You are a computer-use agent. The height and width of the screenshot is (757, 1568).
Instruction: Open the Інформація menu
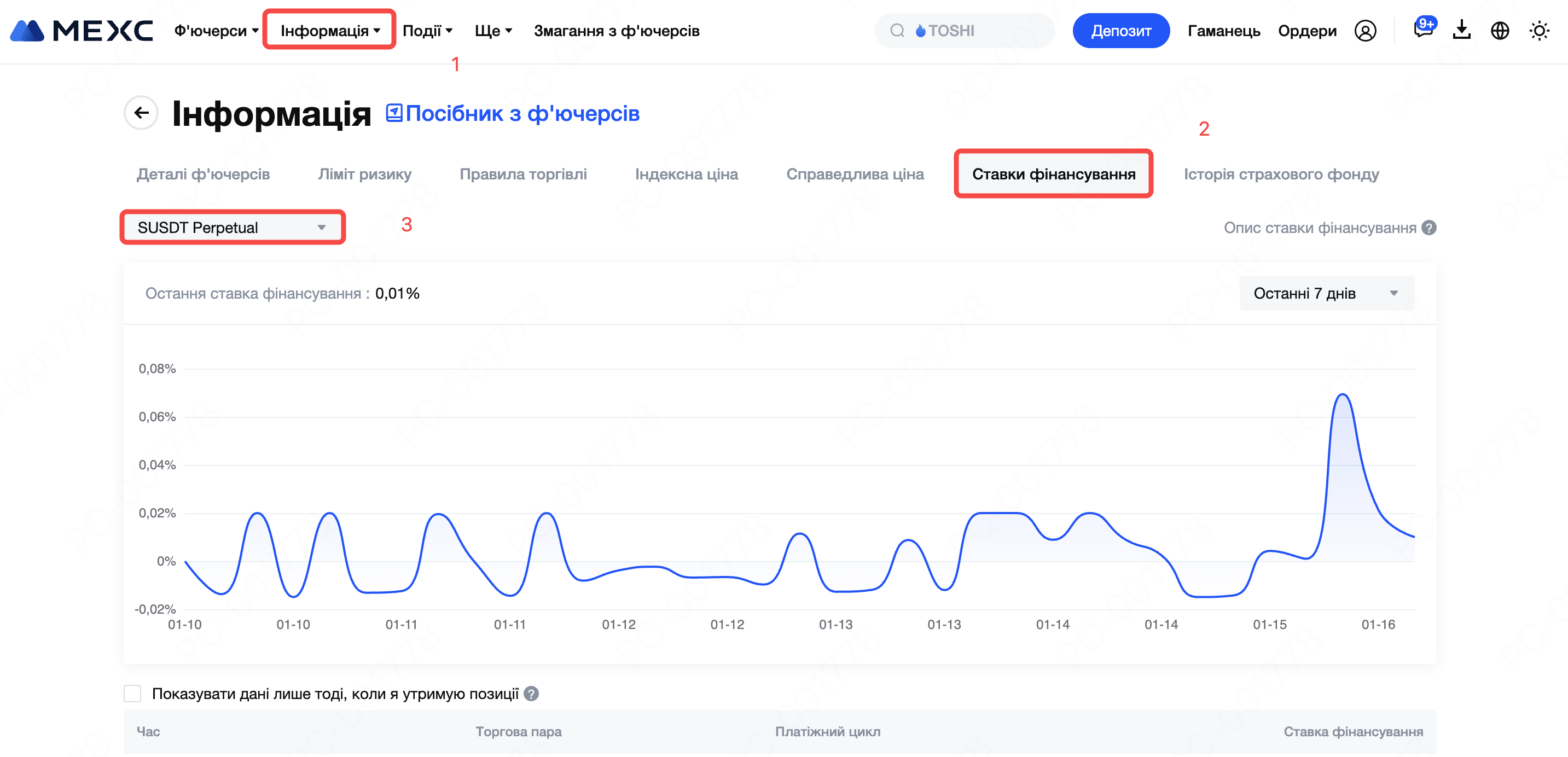pyautogui.click(x=329, y=31)
